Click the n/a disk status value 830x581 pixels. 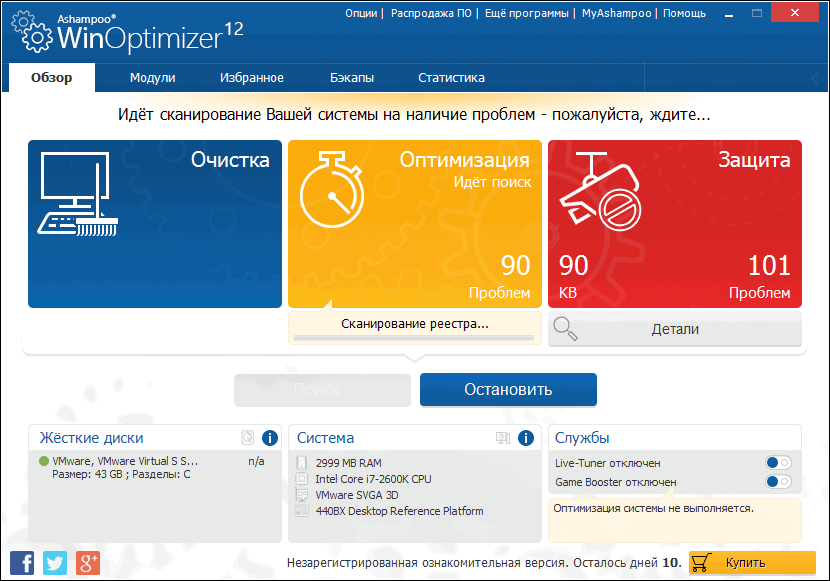click(256, 461)
